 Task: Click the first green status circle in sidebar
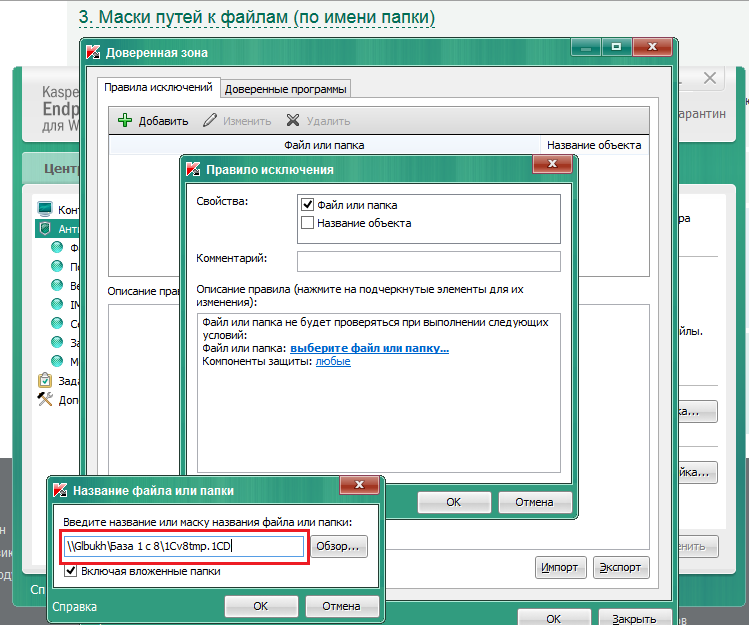point(57,247)
